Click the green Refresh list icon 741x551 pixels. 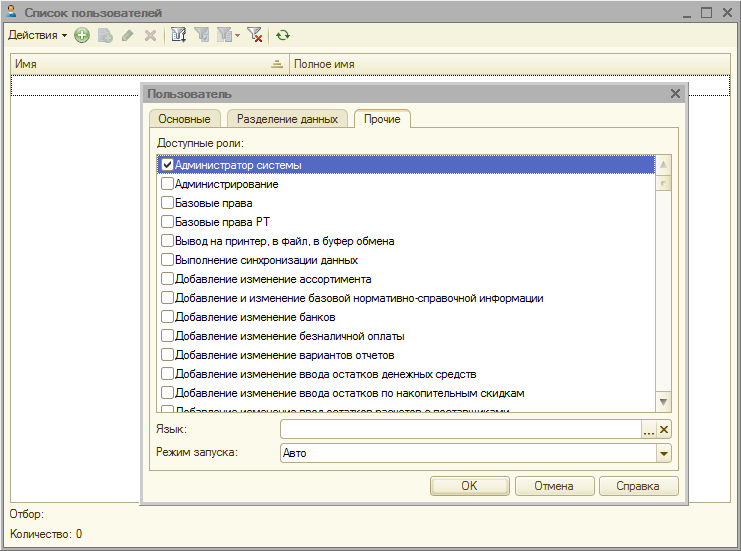pos(283,35)
